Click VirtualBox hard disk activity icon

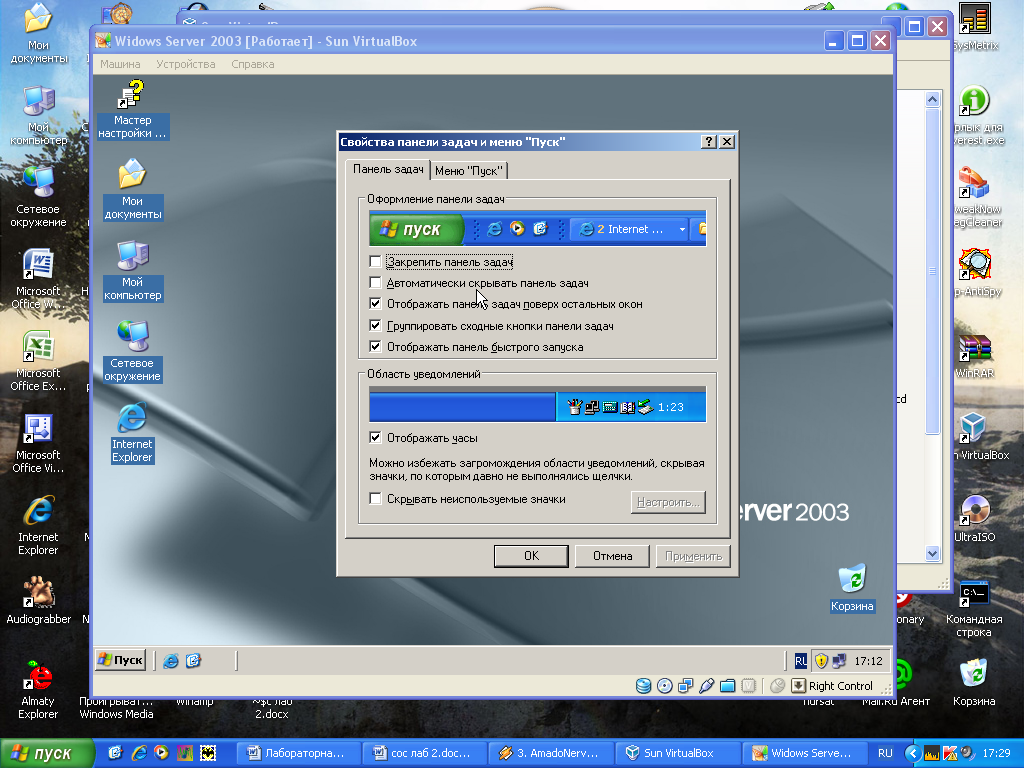(x=643, y=686)
